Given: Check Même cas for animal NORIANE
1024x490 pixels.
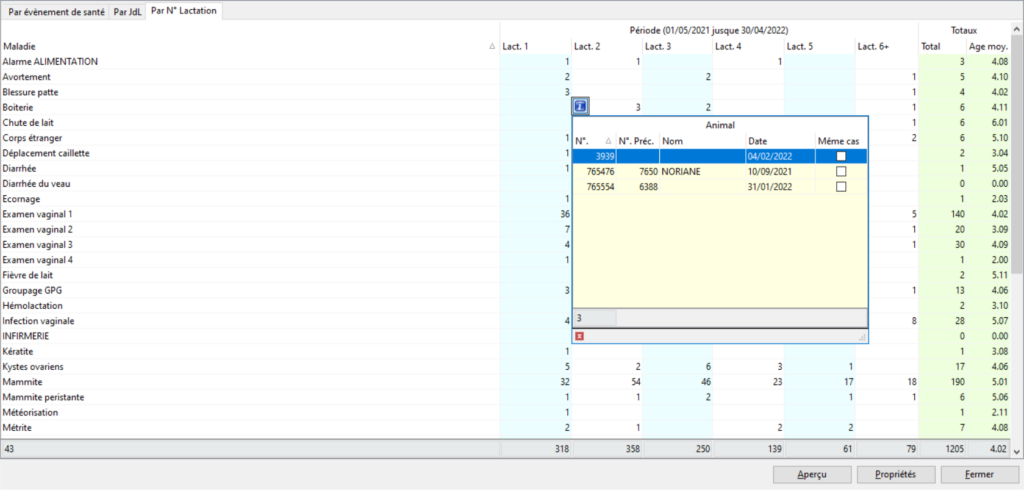Looking at the screenshot, I should pyautogui.click(x=841, y=172).
